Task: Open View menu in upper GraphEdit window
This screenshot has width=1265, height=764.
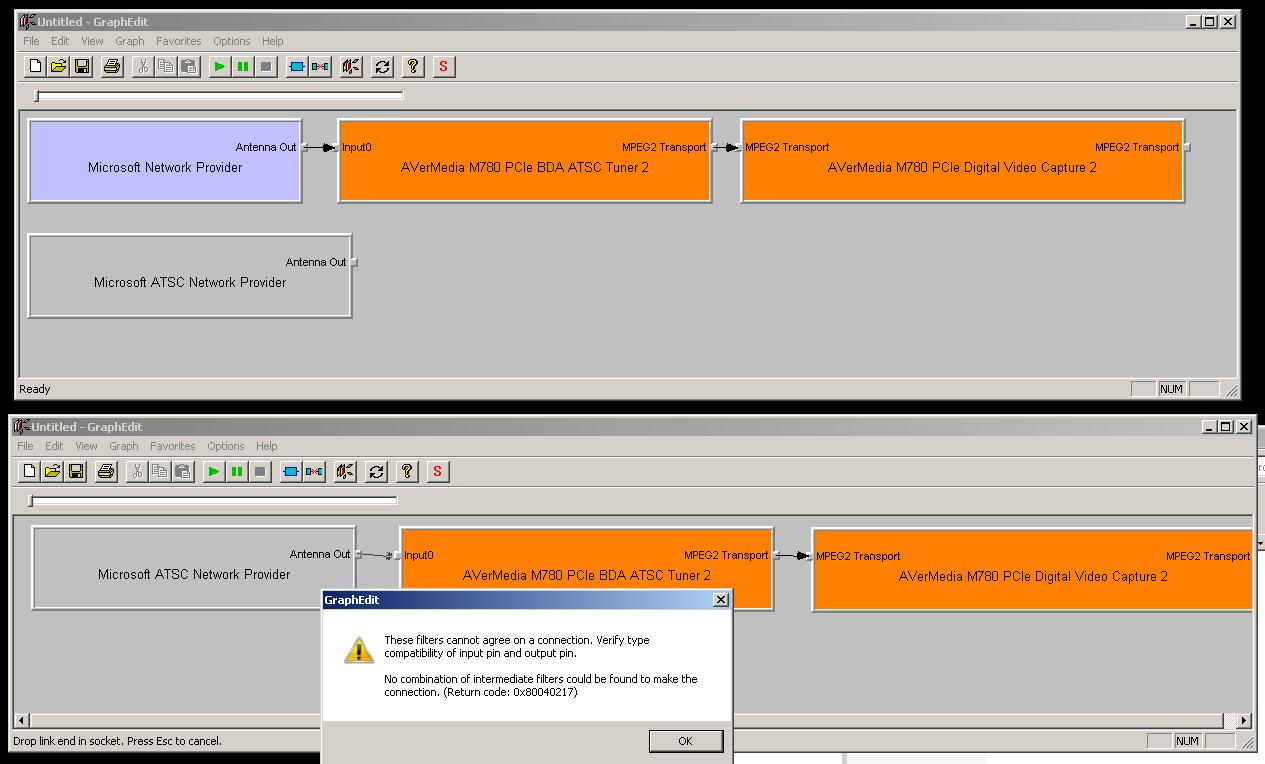Action: click(x=92, y=41)
